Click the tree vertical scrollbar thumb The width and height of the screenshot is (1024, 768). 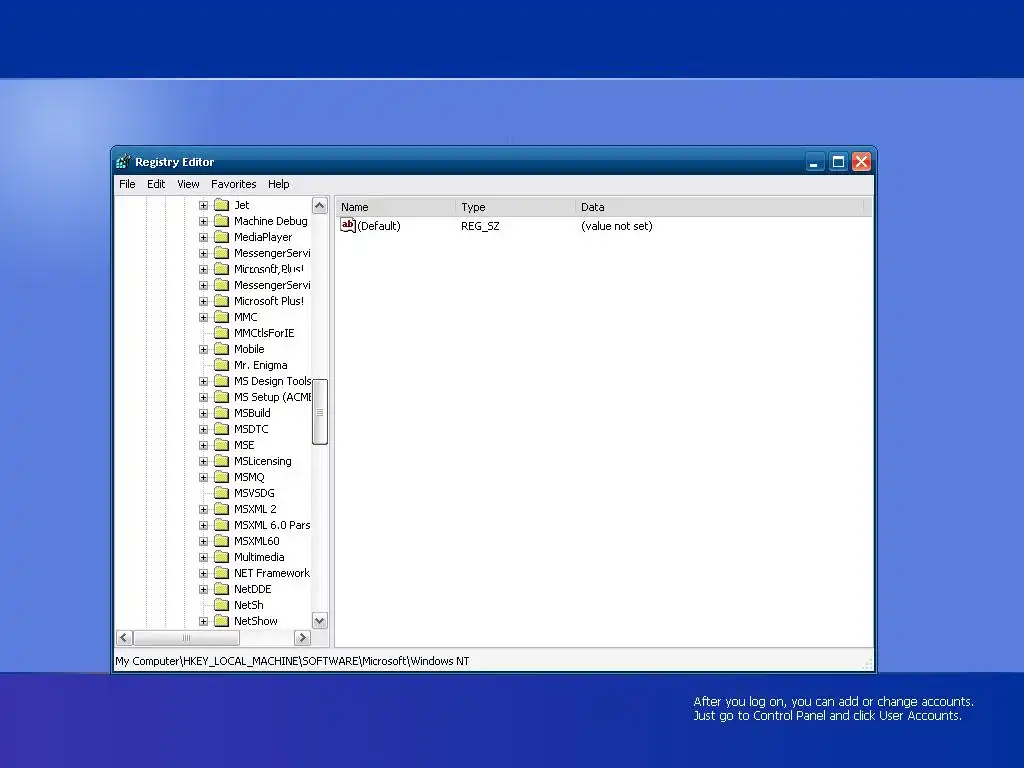coord(319,411)
